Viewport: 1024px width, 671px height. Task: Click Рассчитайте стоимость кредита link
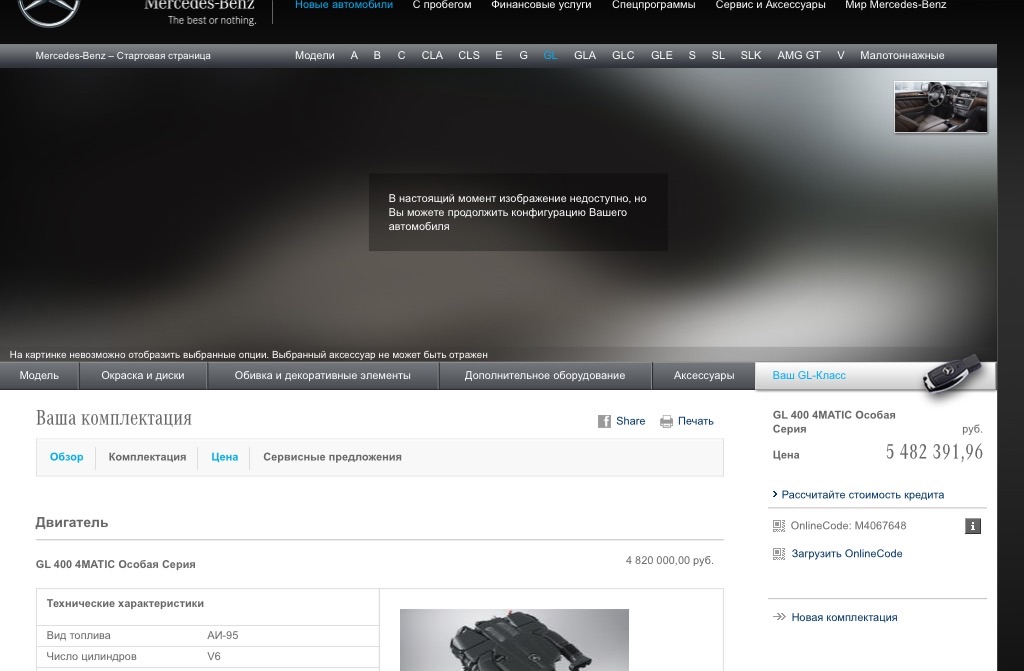863,495
